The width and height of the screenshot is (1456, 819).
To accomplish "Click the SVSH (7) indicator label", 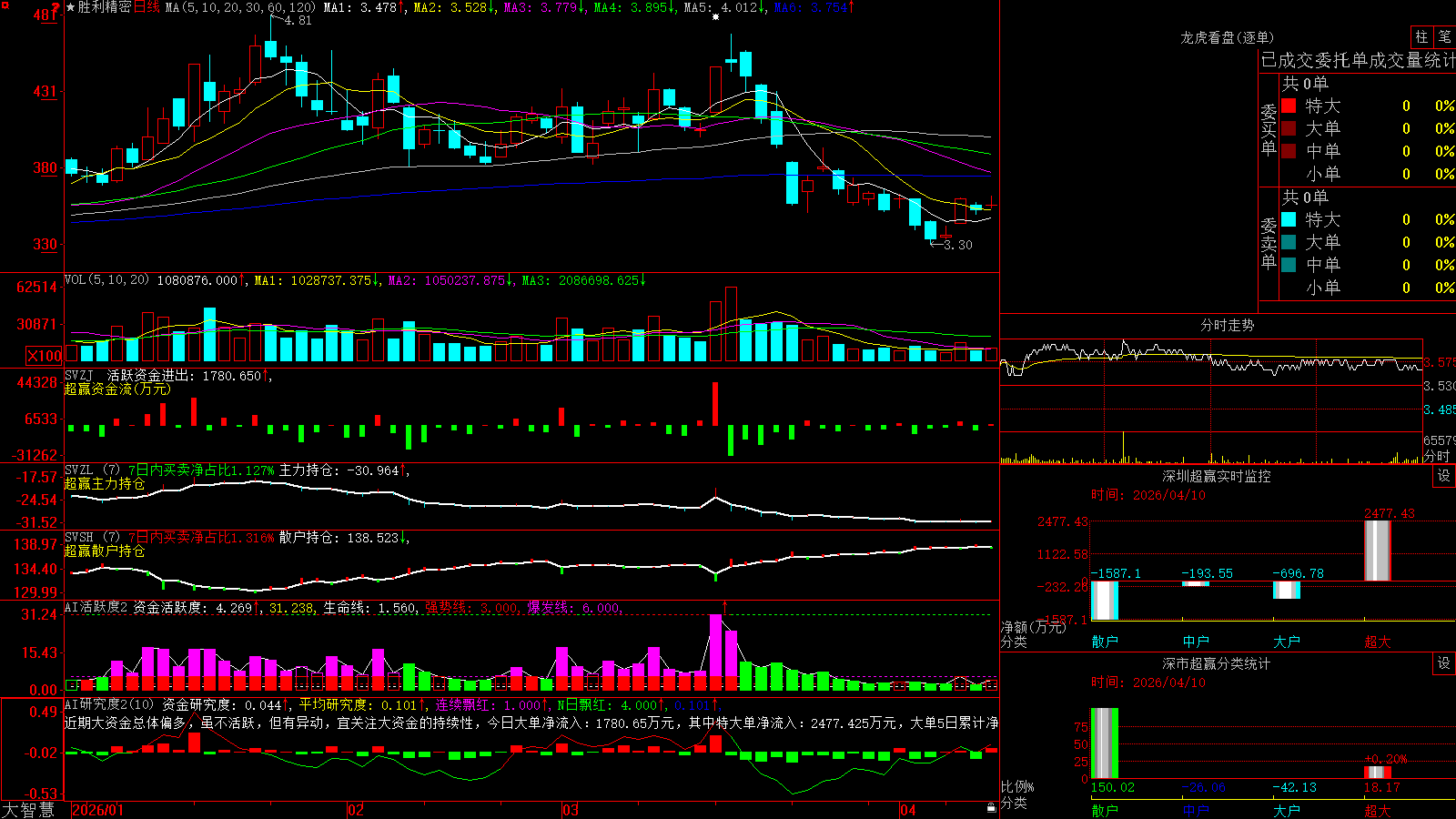I will point(93,538).
